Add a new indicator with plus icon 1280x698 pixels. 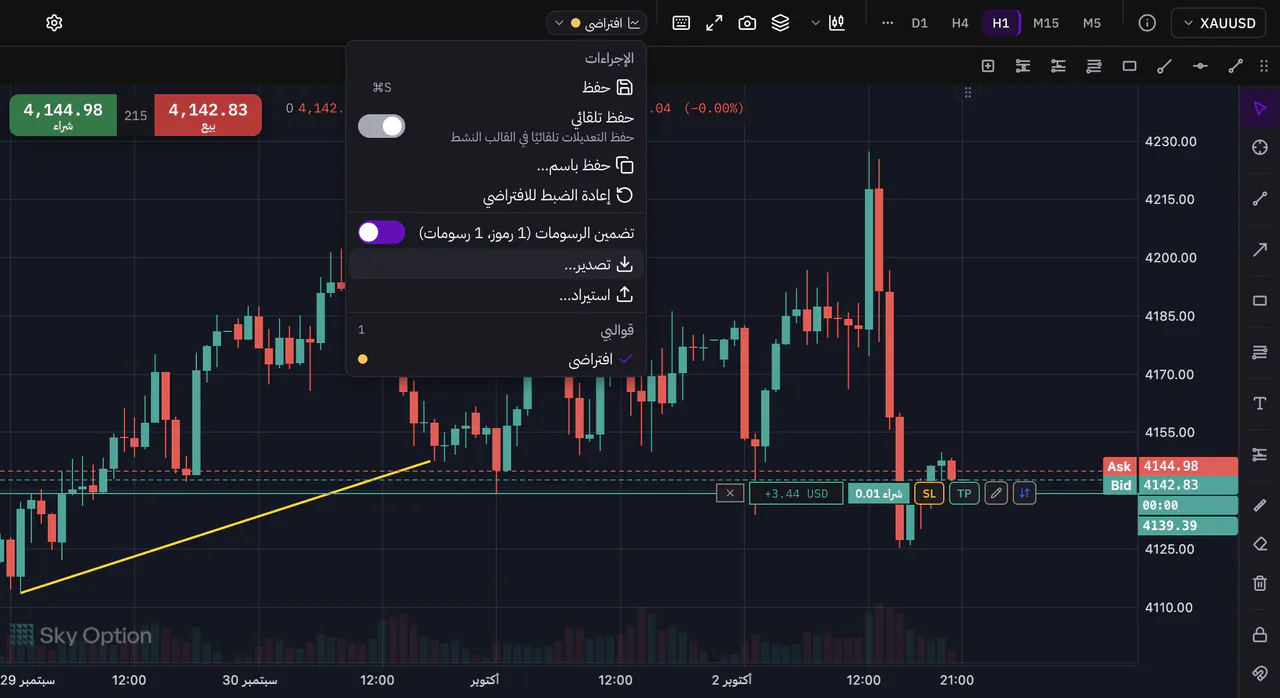pyautogui.click(x=988, y=66)
